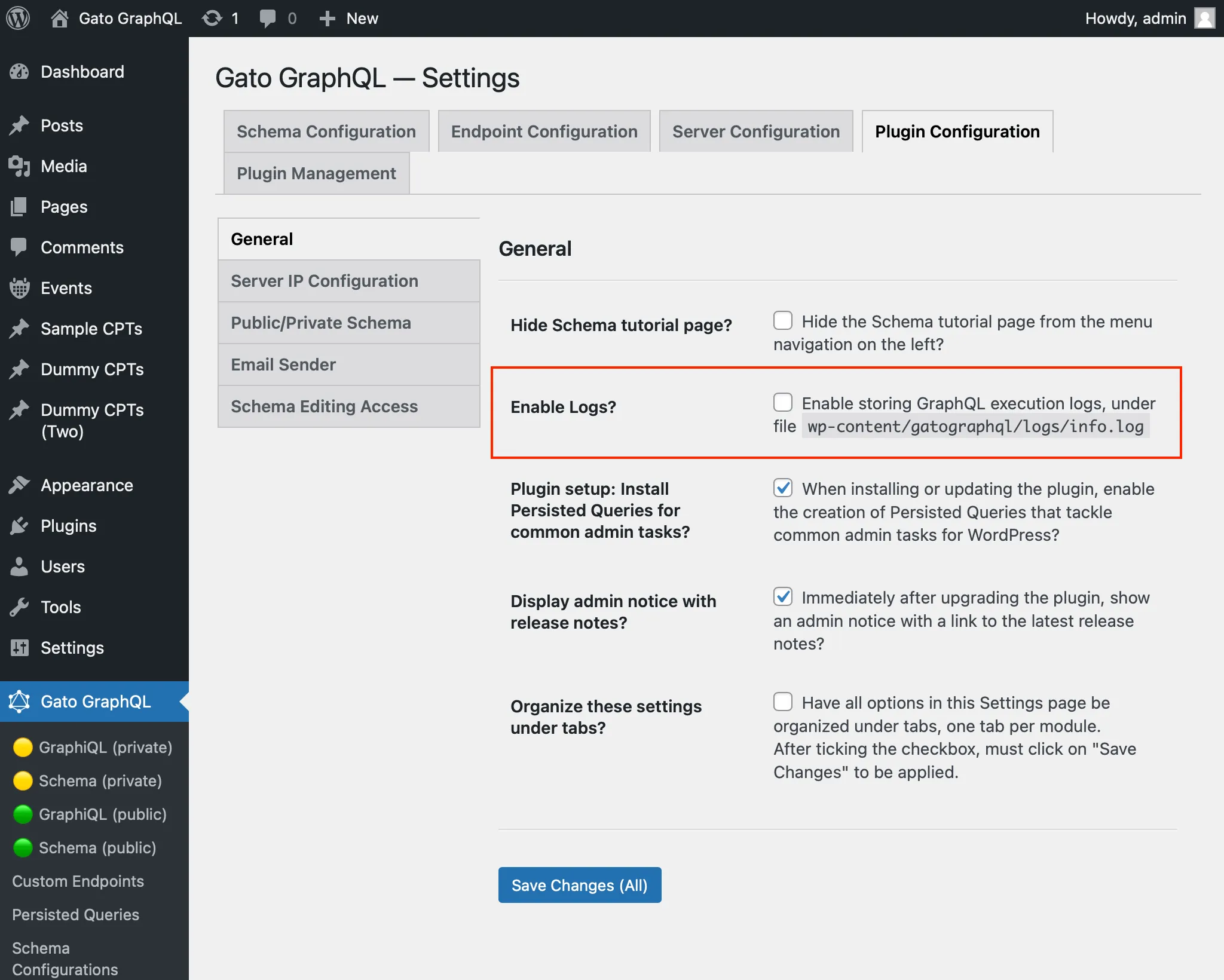This screenshot has width=1224, height=980.
Task: Click the Gato GraphQL logo icon in sidebar
Action: click(x=19, y=702)
